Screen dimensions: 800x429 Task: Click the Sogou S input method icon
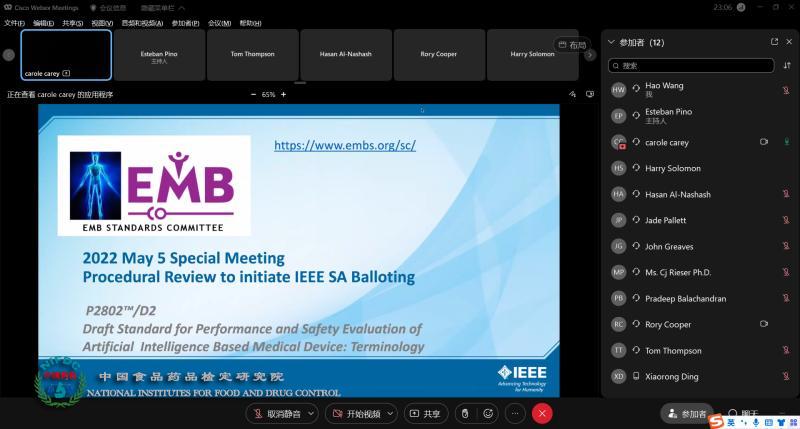point(716,421)
